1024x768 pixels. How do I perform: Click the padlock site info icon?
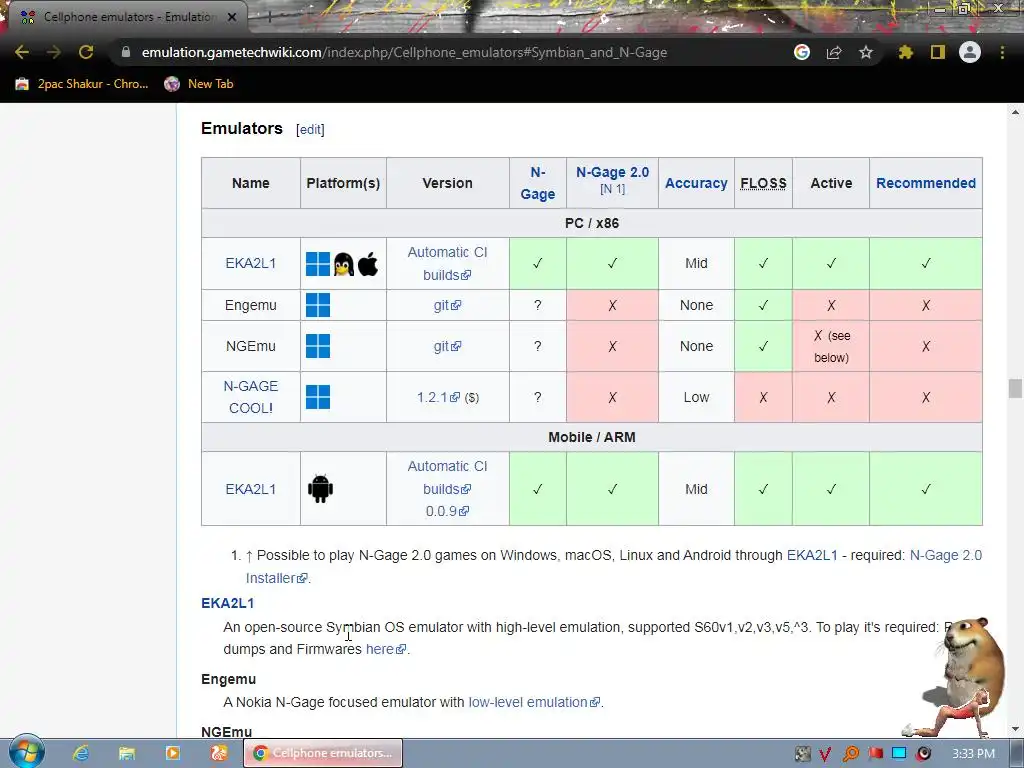pyautogui.click(x=126, y=52)
